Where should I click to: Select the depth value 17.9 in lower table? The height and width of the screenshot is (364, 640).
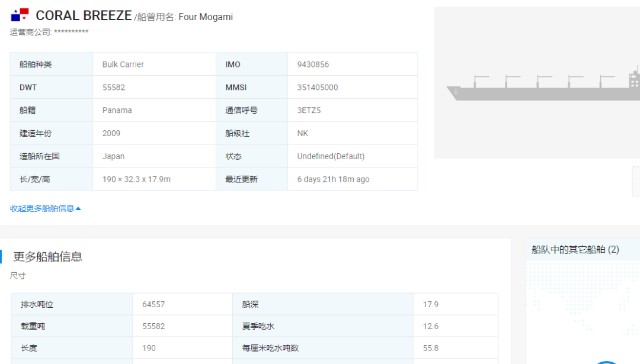431,304
